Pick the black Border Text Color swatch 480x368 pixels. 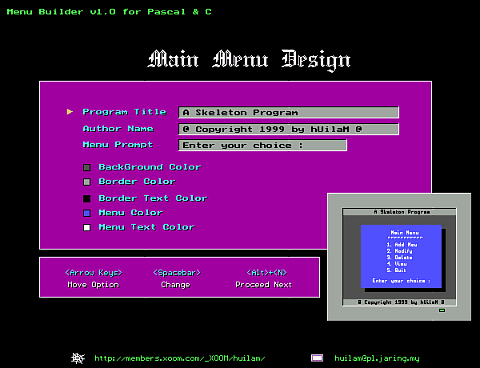(x=87, y=199)
